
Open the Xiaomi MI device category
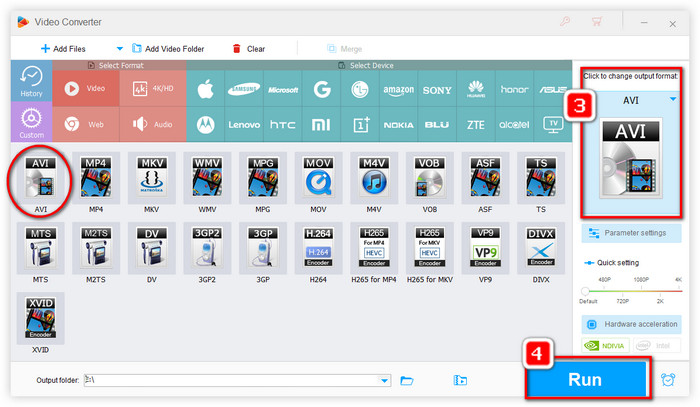[x=321, y=125]
